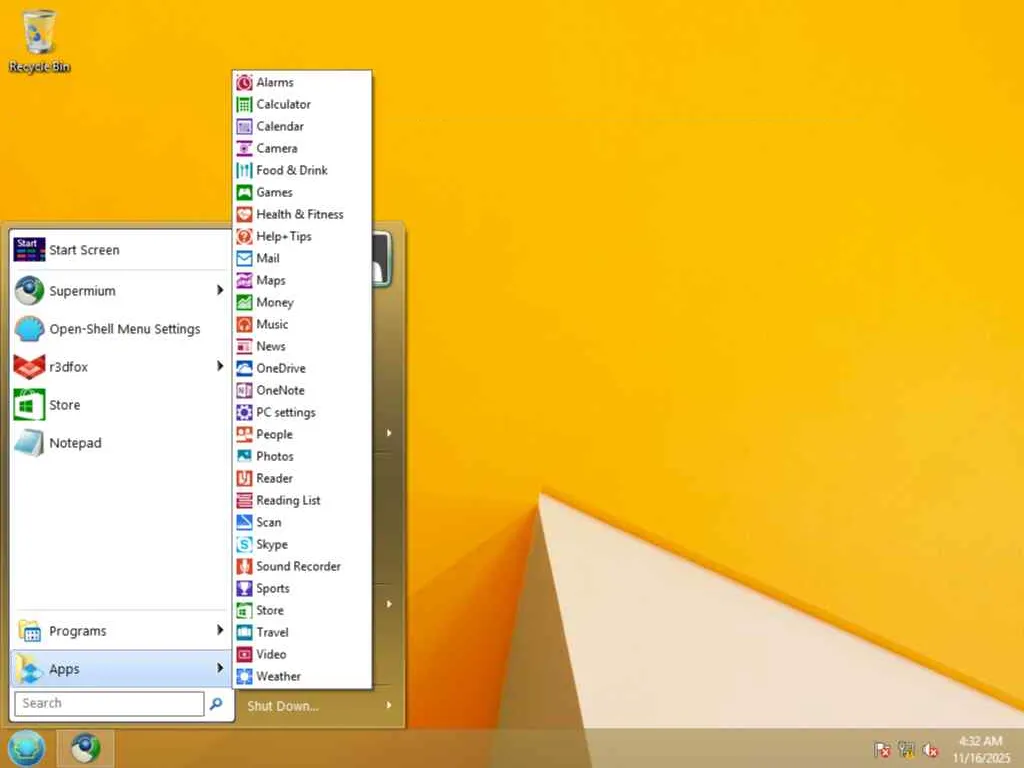This screenshot has height=768, width=1024.
Task: Open Open-Shell Menu Settings
Action: 121,328
